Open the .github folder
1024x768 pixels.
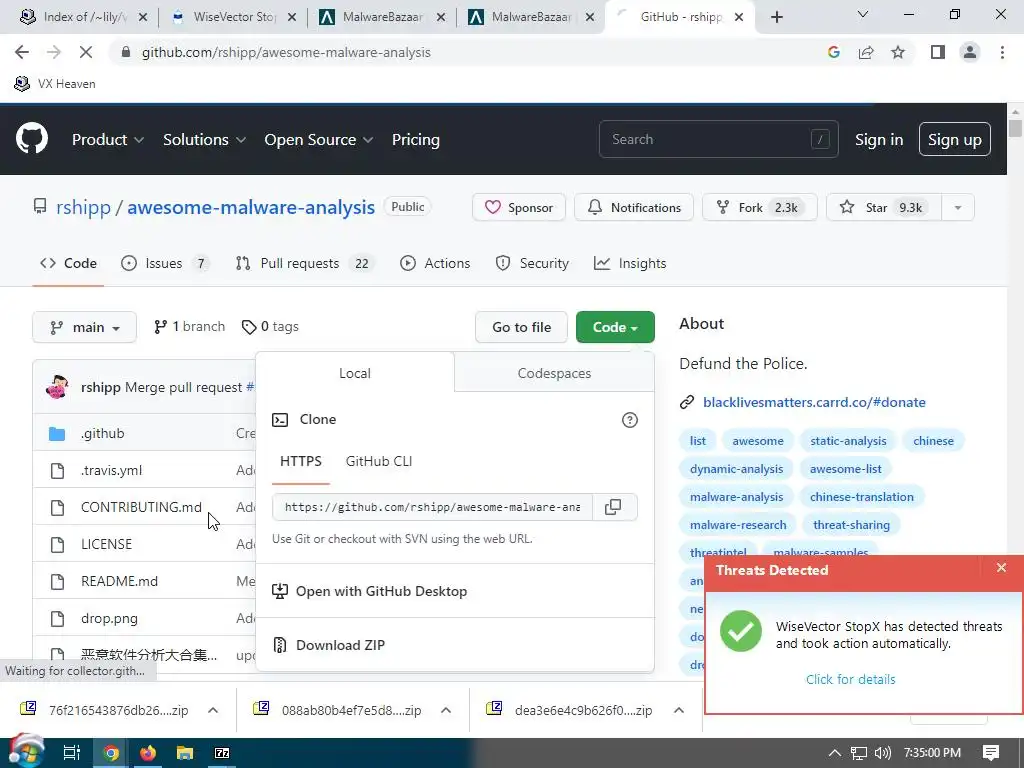click(x=103, y=434)
